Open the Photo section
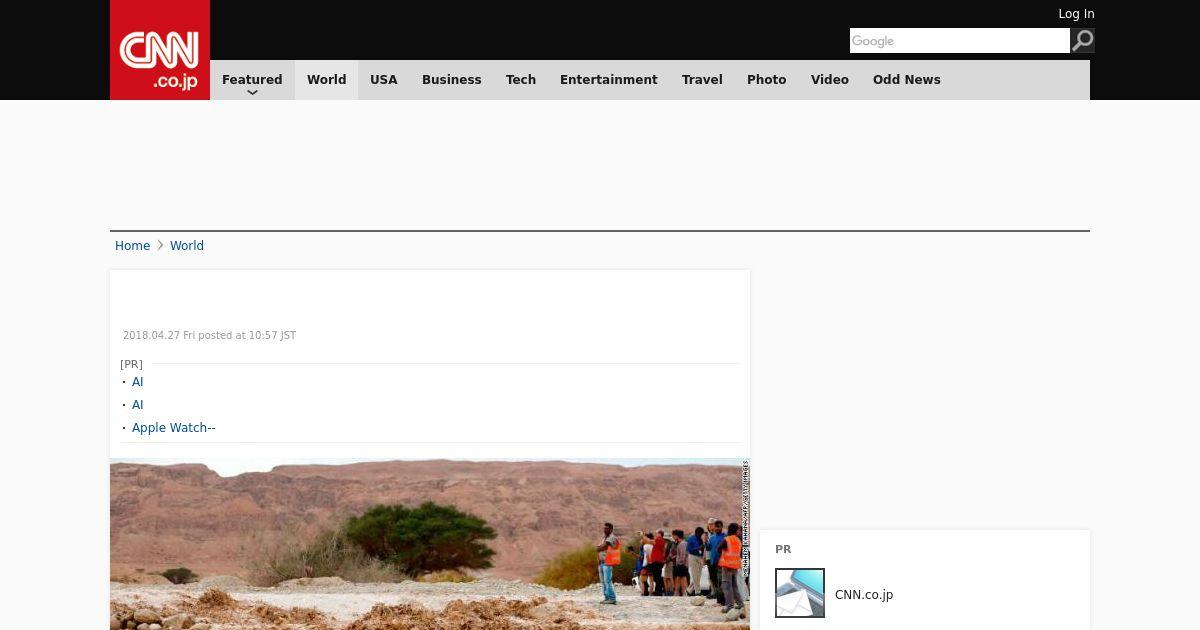This screenshot has width=1200, height=630. 767,80
